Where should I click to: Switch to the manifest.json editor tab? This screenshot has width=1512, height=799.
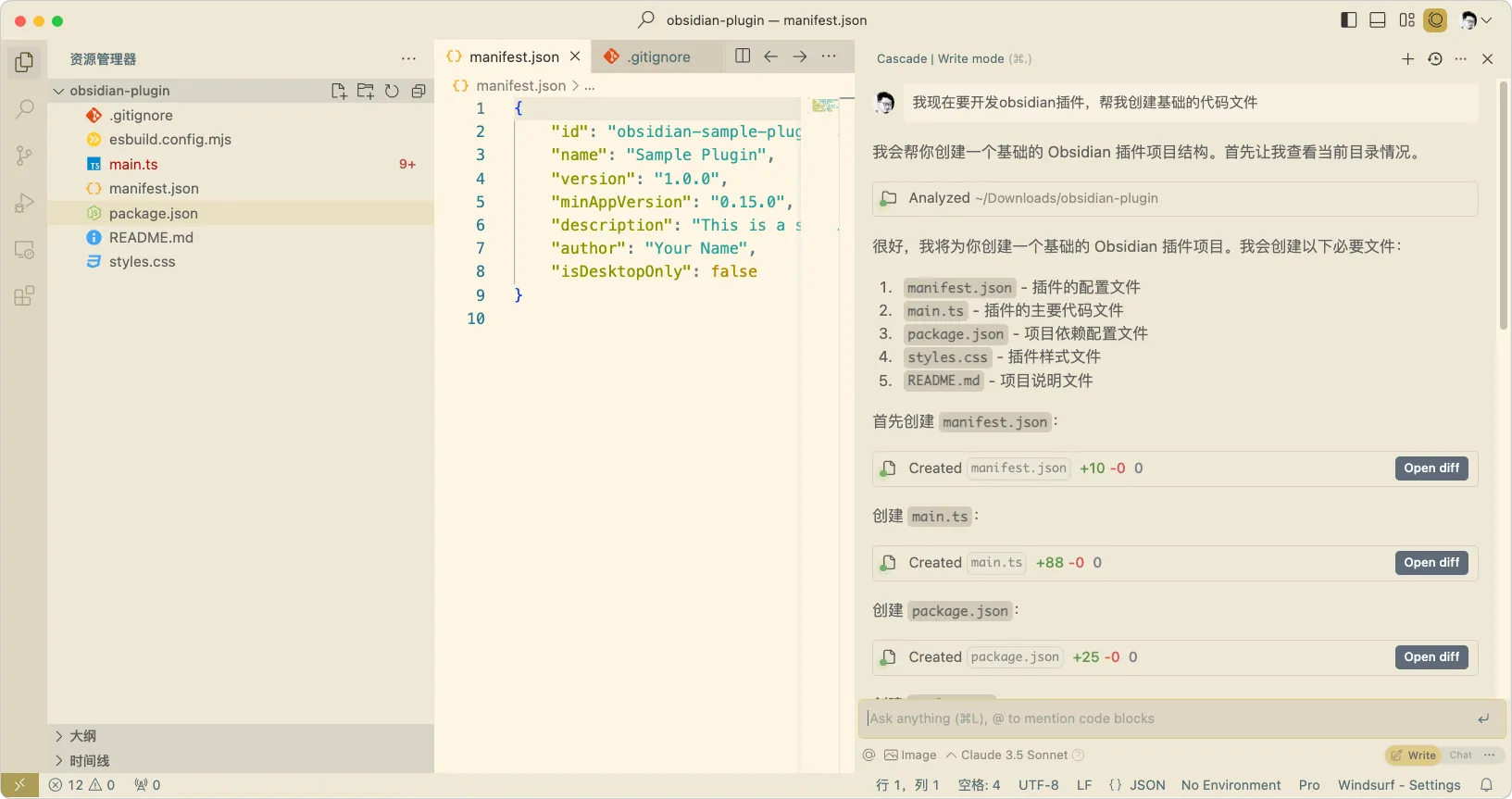tap(513, 56)
